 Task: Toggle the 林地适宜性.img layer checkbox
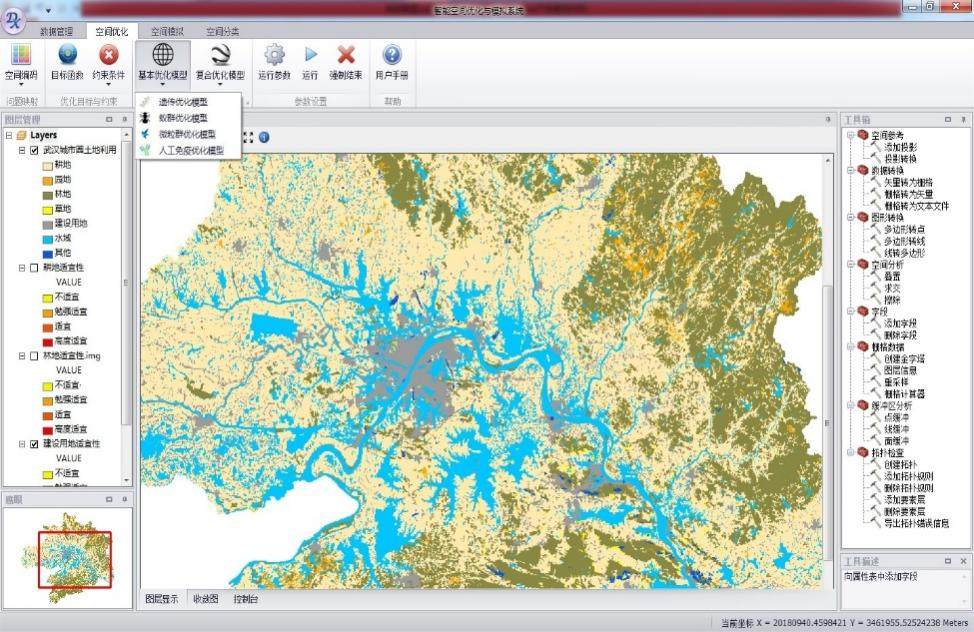[x=35, y=355]
